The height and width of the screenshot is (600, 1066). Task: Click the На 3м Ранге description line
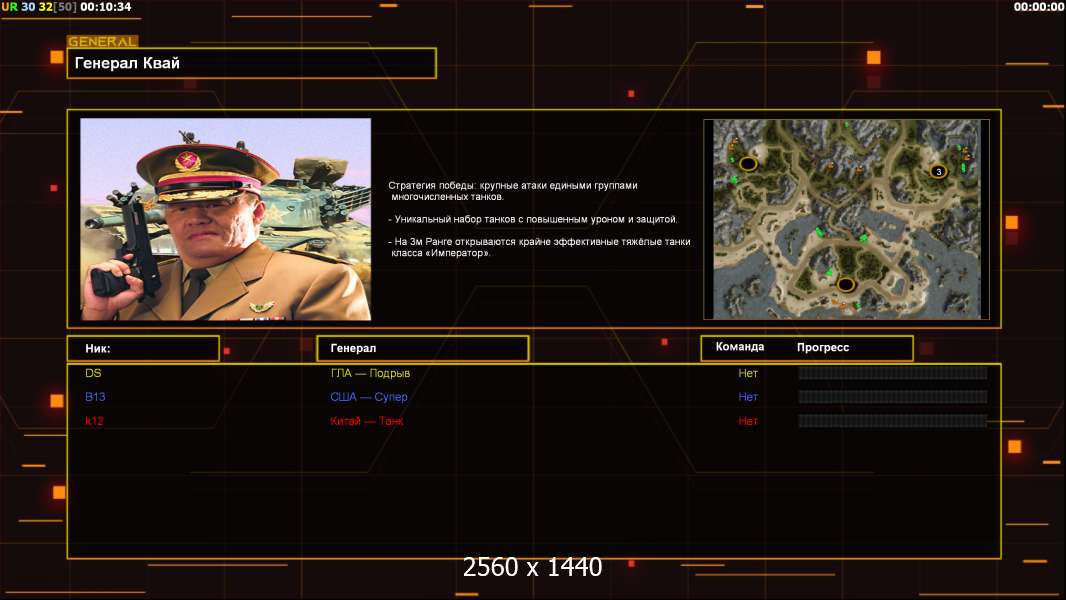(x=540, y=247)
